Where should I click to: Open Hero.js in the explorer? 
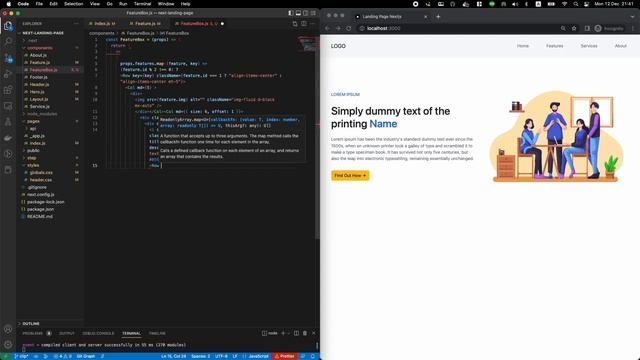coord(37,92)
